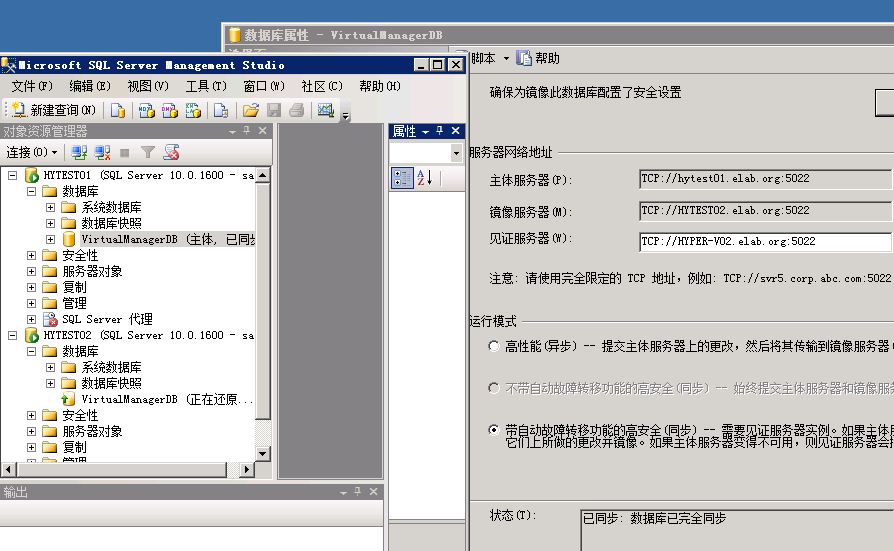894x551 pixels.
Task: Close the Object Explorer panel
Action: (262, 131)
